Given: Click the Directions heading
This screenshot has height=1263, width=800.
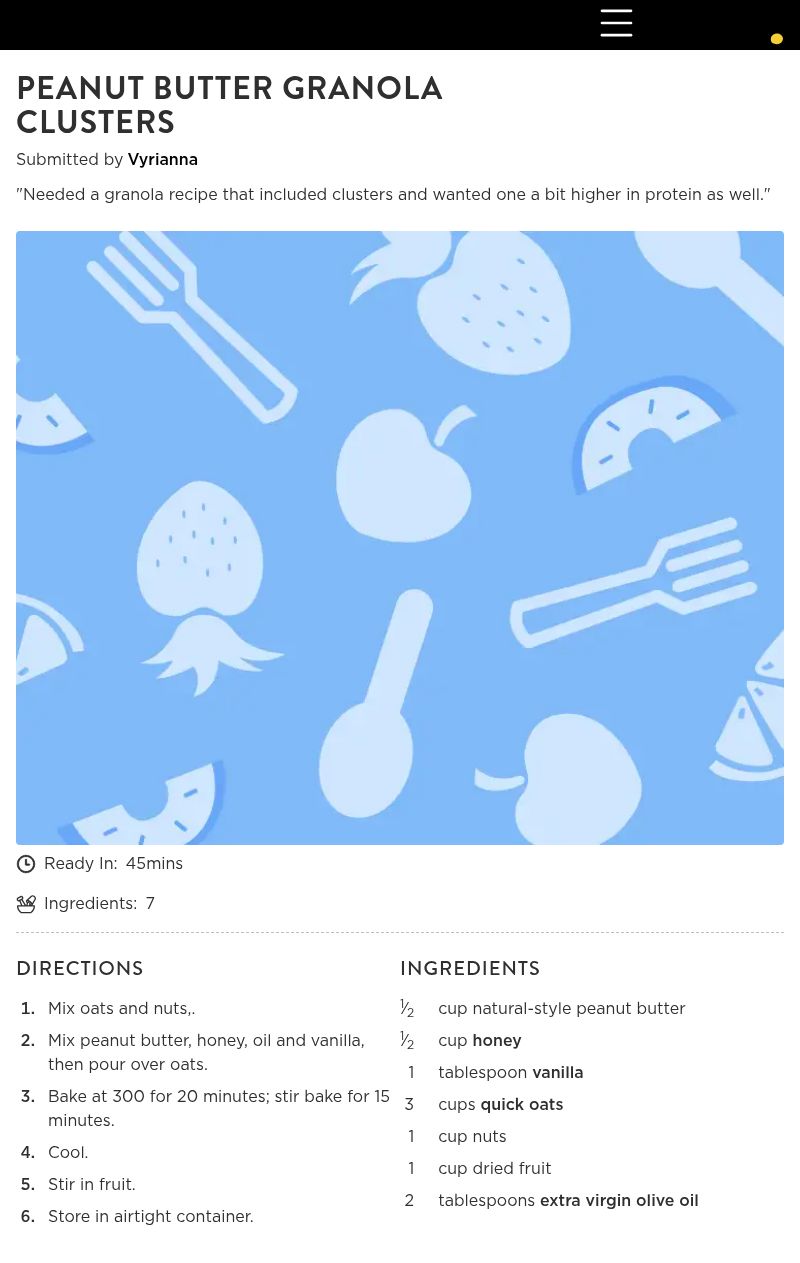Looking at the screenshot, I should coord(80,969).
